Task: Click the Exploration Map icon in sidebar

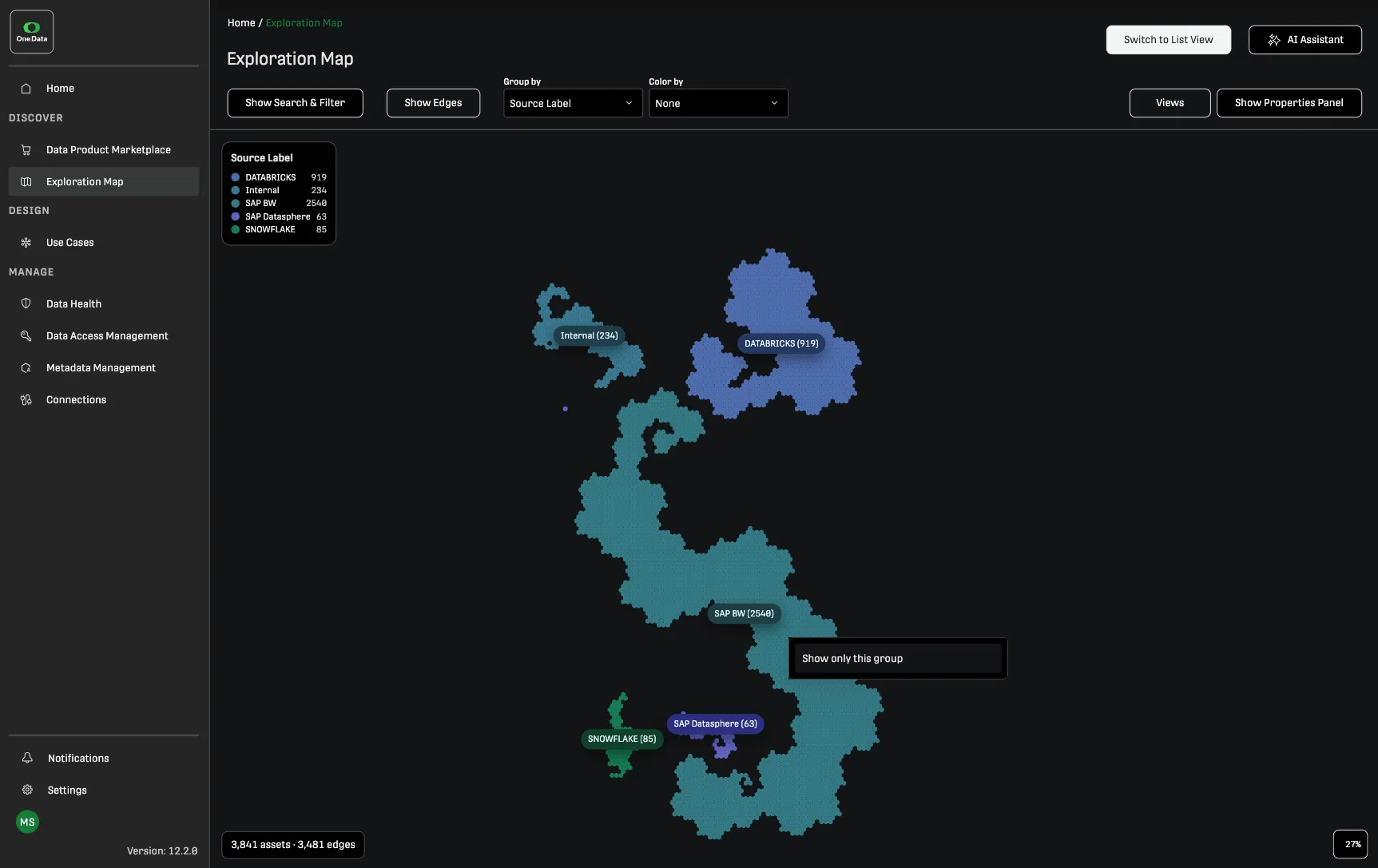Action: click(x=26, y=182)
